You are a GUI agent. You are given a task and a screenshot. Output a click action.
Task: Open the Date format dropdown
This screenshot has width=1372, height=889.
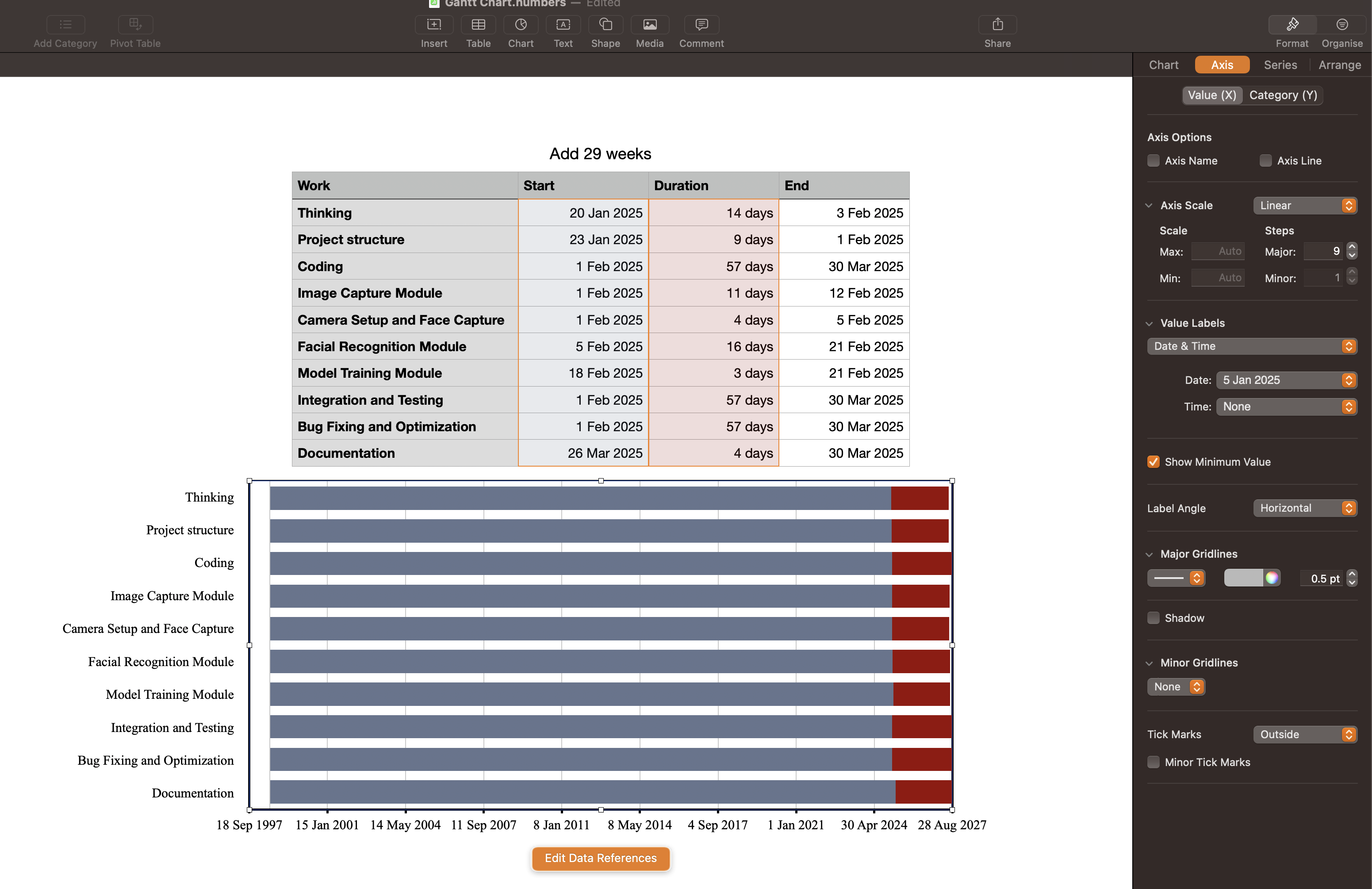coord(1286,380)
